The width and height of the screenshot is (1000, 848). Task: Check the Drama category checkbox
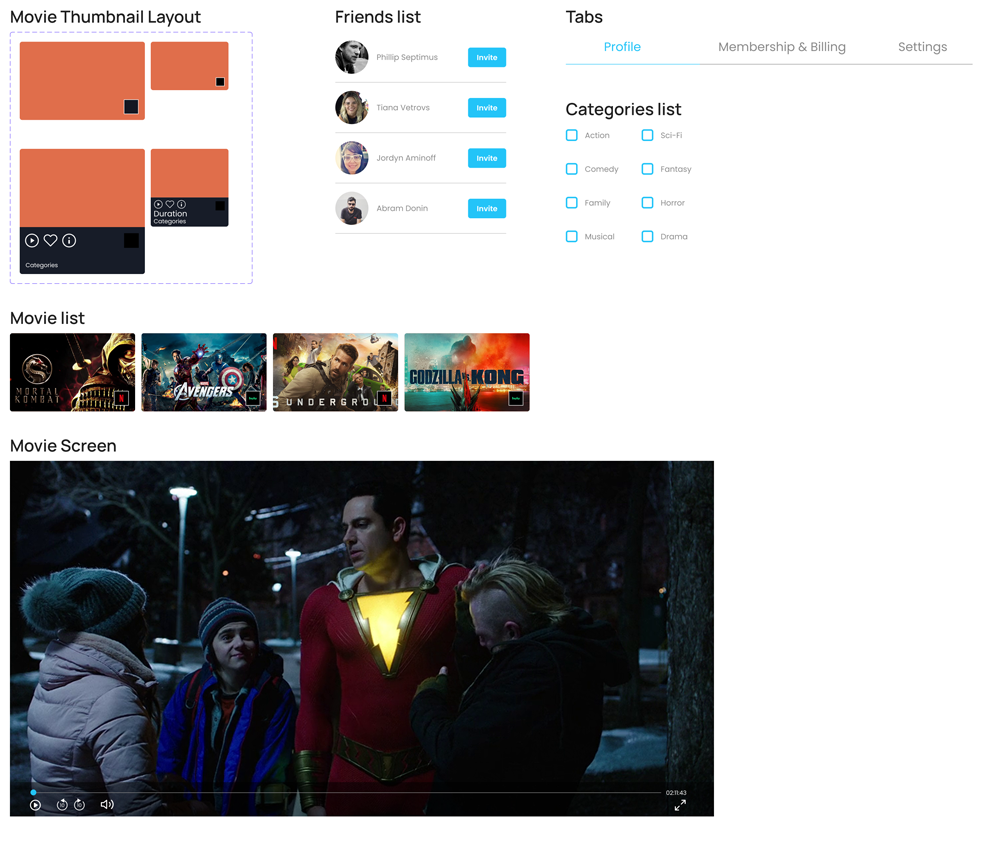pos(647,237)
